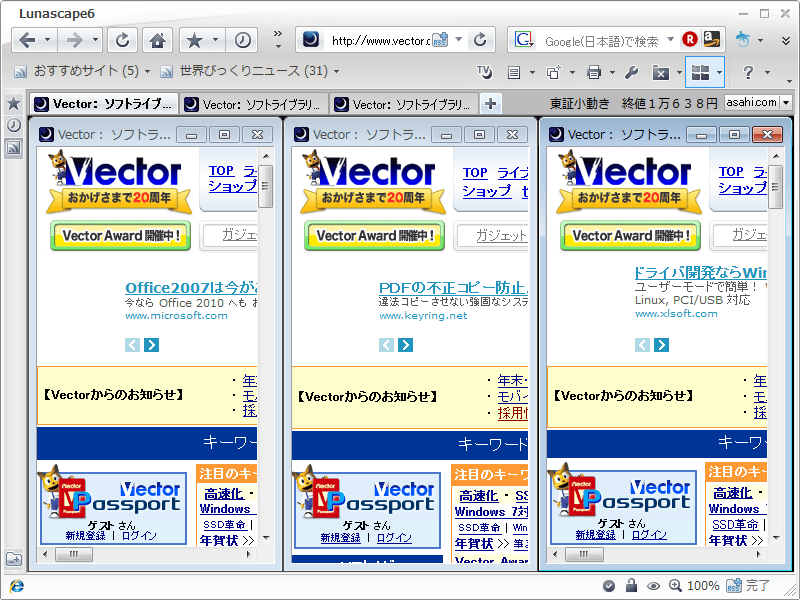This screenshot has width=800, height=600.
Task: Expand the 世界びっくりニュース (31) feed dropdown
Action: pos(336,71)
